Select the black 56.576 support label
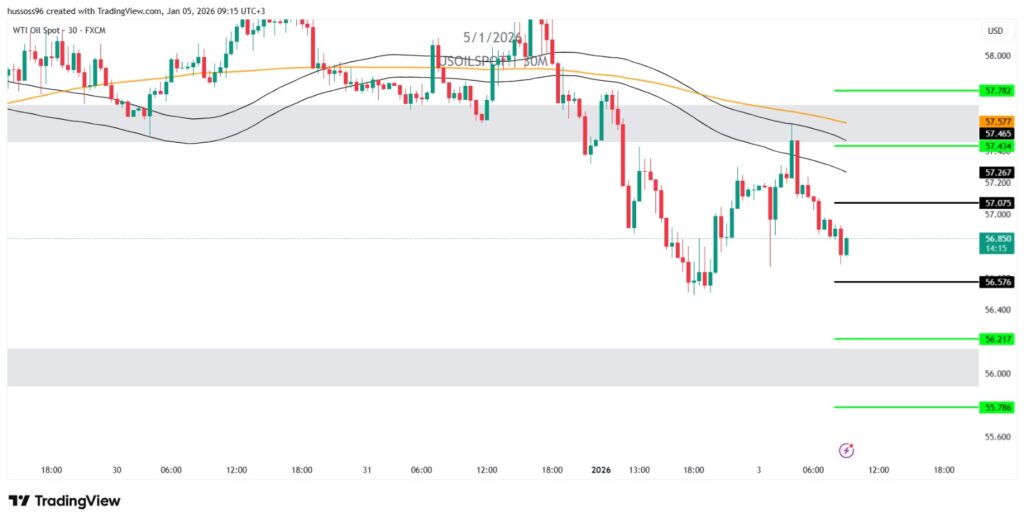1024x522 pixels. [997, 282]
